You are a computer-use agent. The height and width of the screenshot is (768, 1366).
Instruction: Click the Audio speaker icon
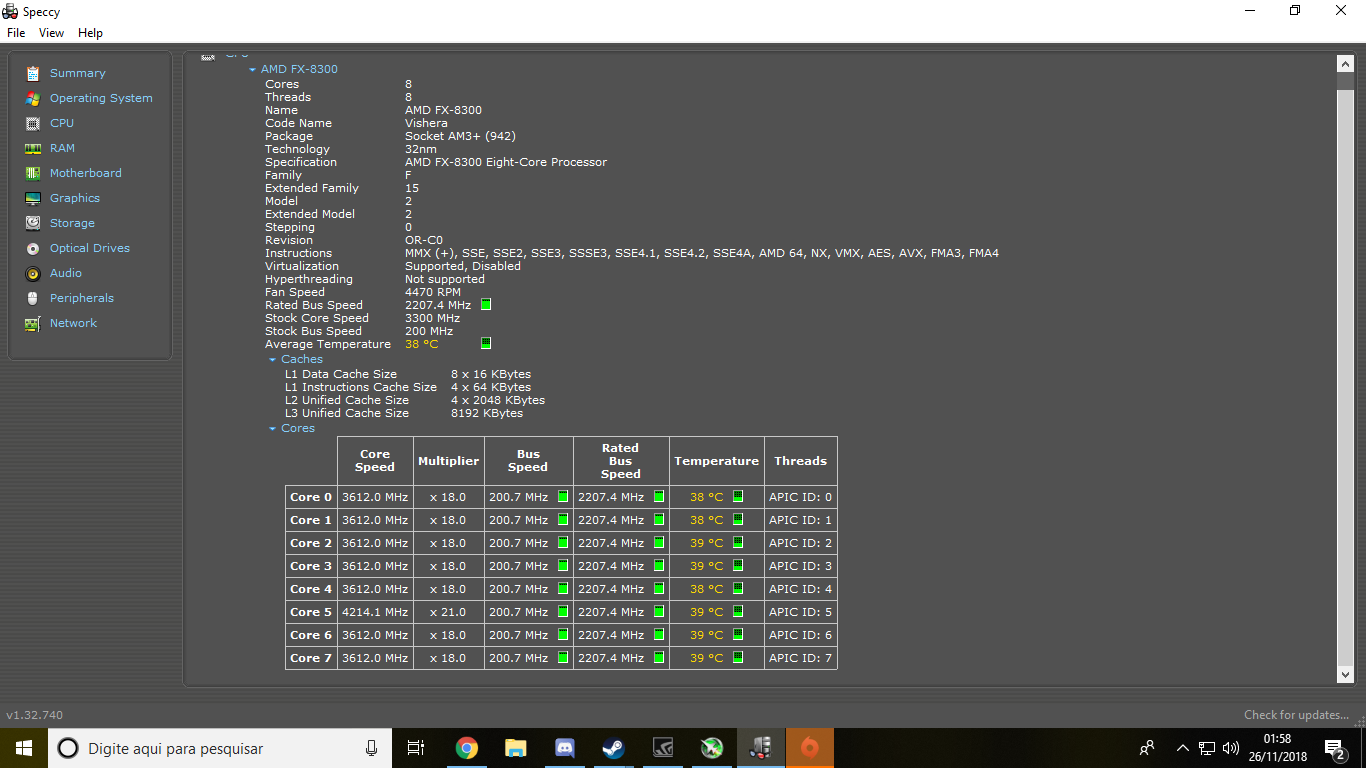(x=33, y=273)
